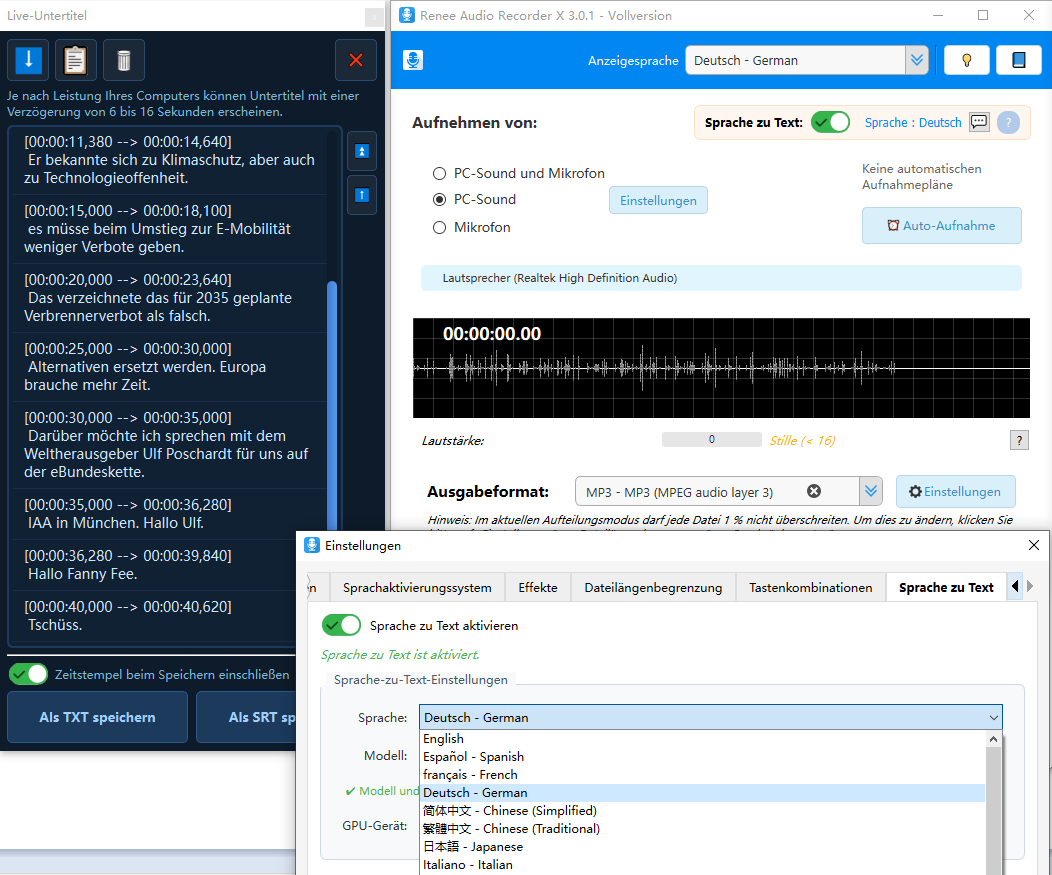Viewport: 1052px width, 875px height.
Task: Click the Lautsprecher Realtek device bar
Action: pyautogui.click(x=721, y=278)
